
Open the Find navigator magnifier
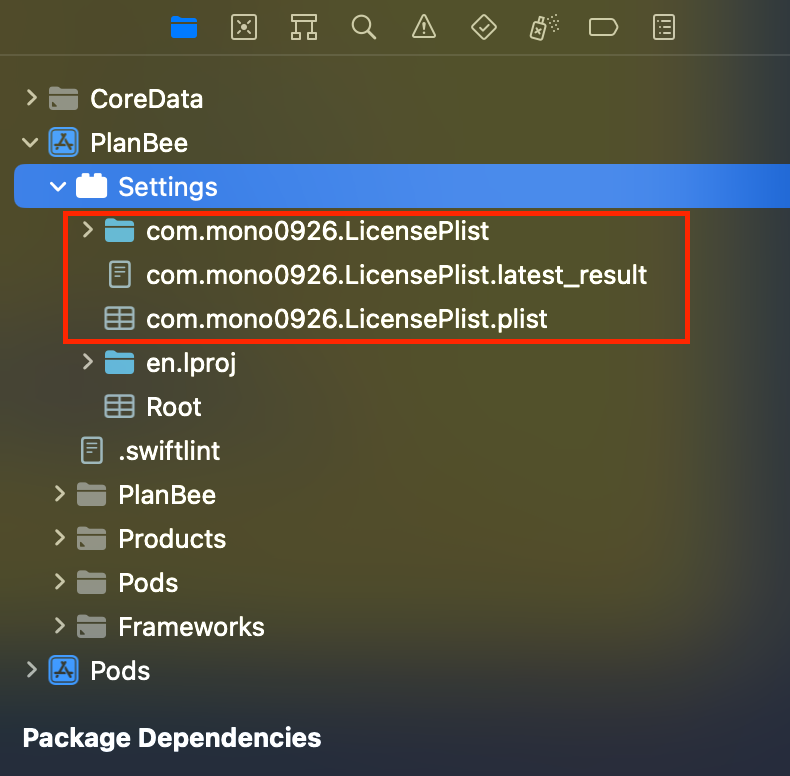[364, 27]
